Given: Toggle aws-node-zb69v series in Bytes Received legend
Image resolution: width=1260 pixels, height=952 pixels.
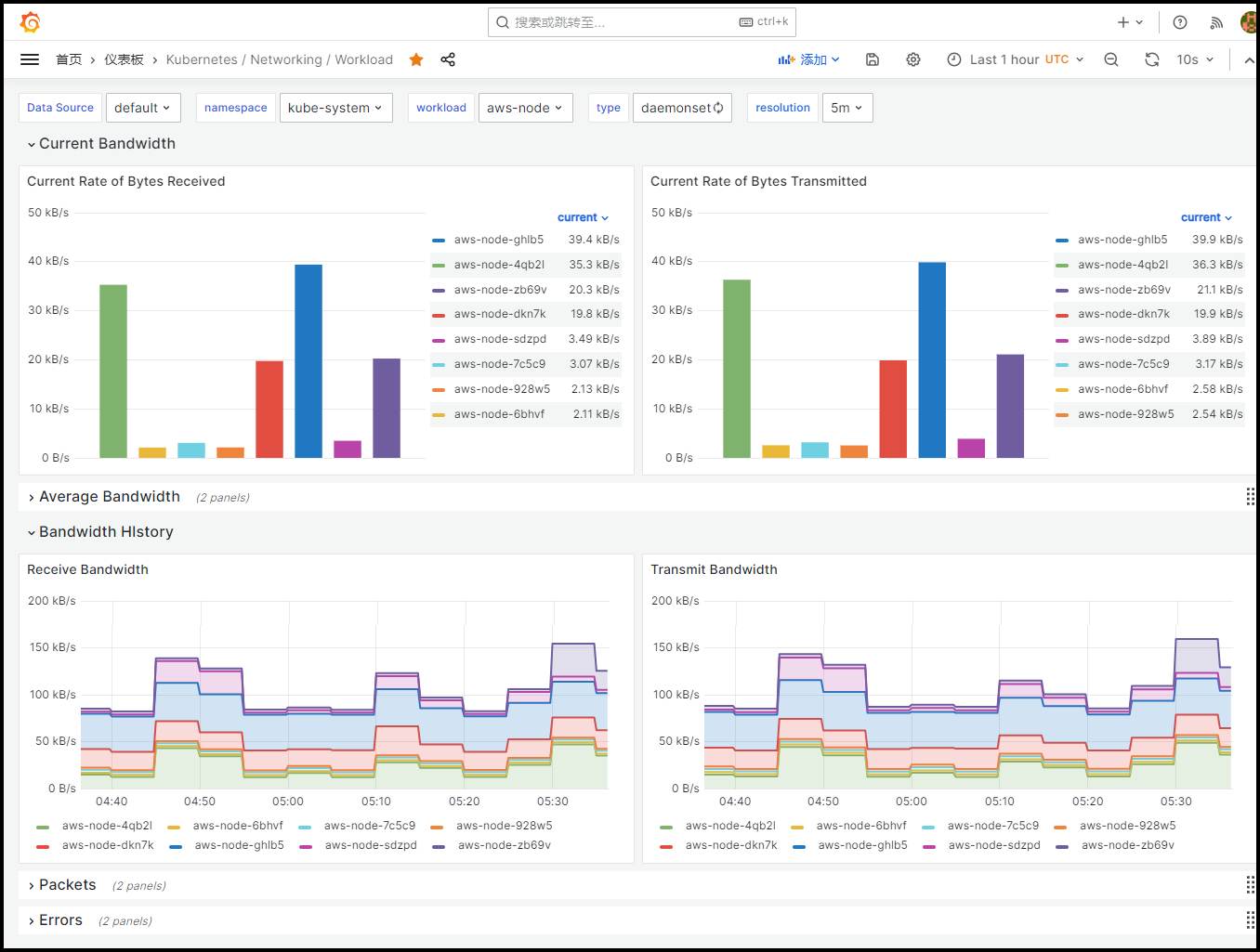Looking at the screenshot, I should point(500,290).
